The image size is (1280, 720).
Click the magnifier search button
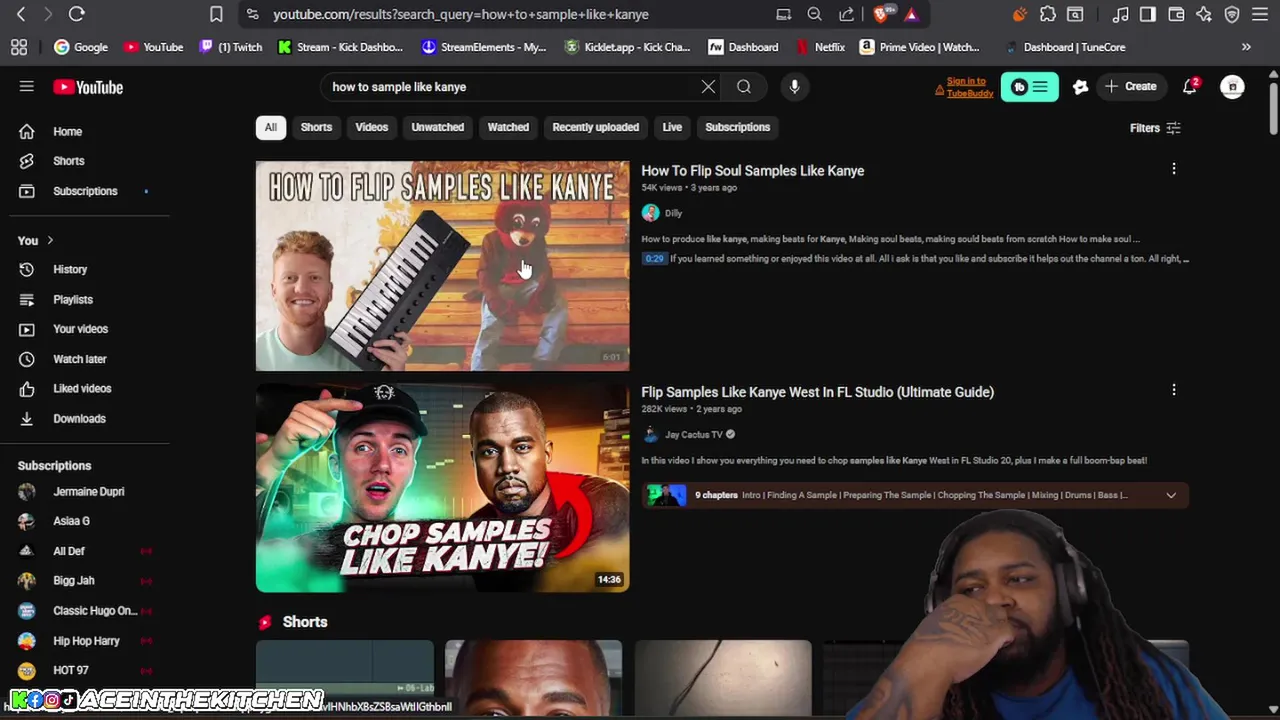[x=744, y=87]
